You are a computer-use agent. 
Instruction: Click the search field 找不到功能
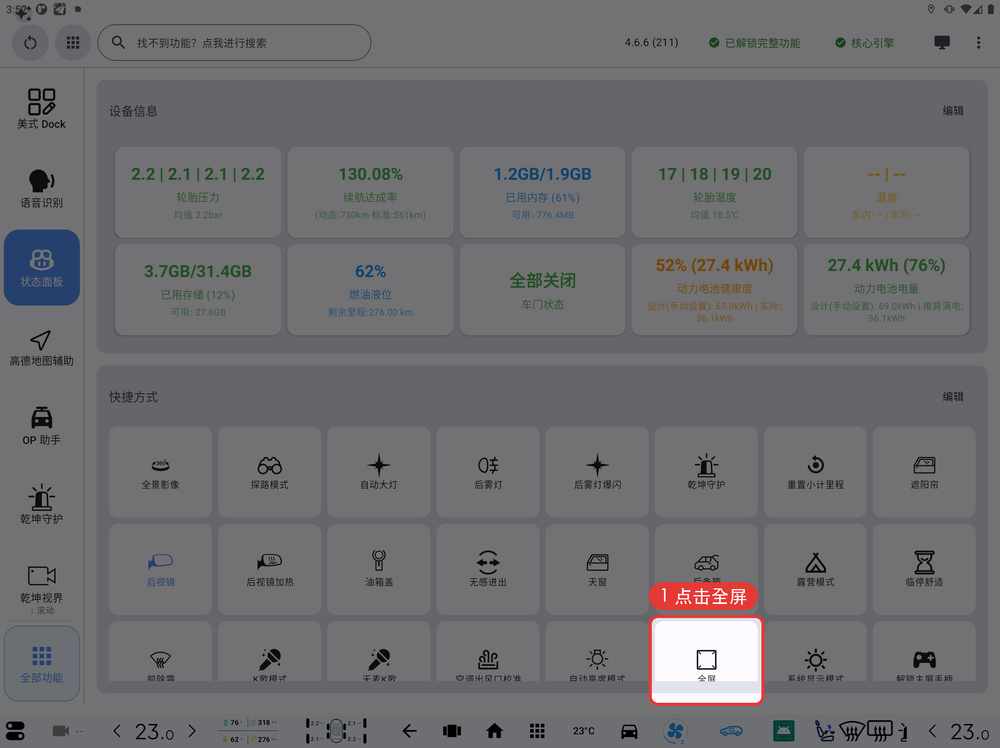point(234,43)
